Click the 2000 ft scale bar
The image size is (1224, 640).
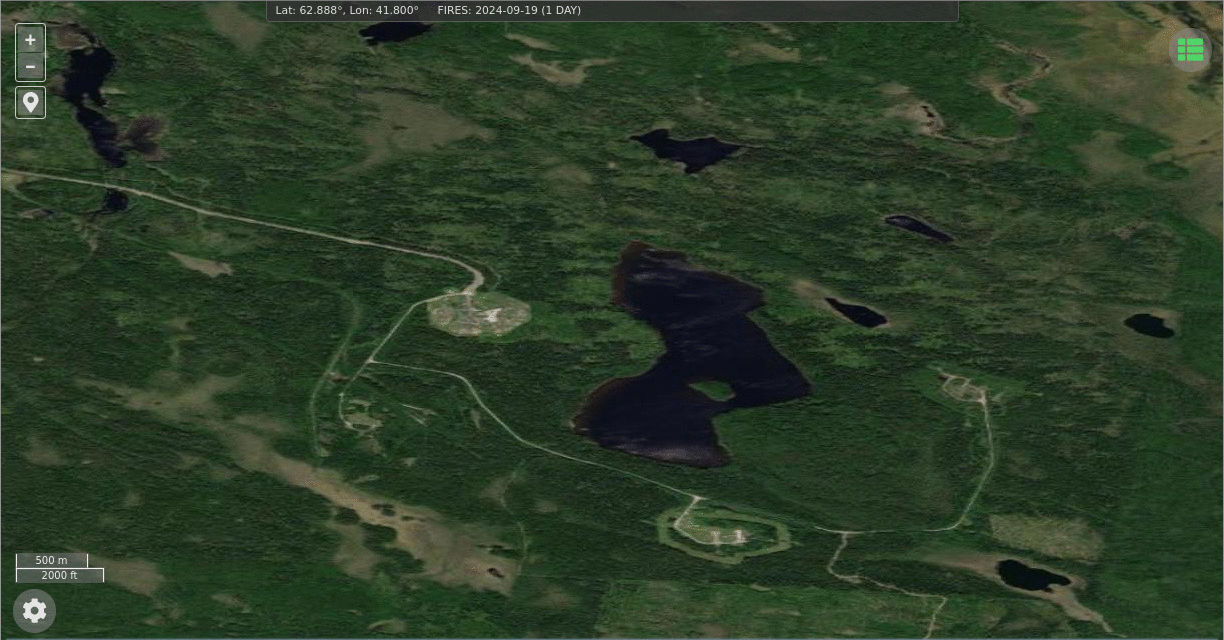point(60,575)
